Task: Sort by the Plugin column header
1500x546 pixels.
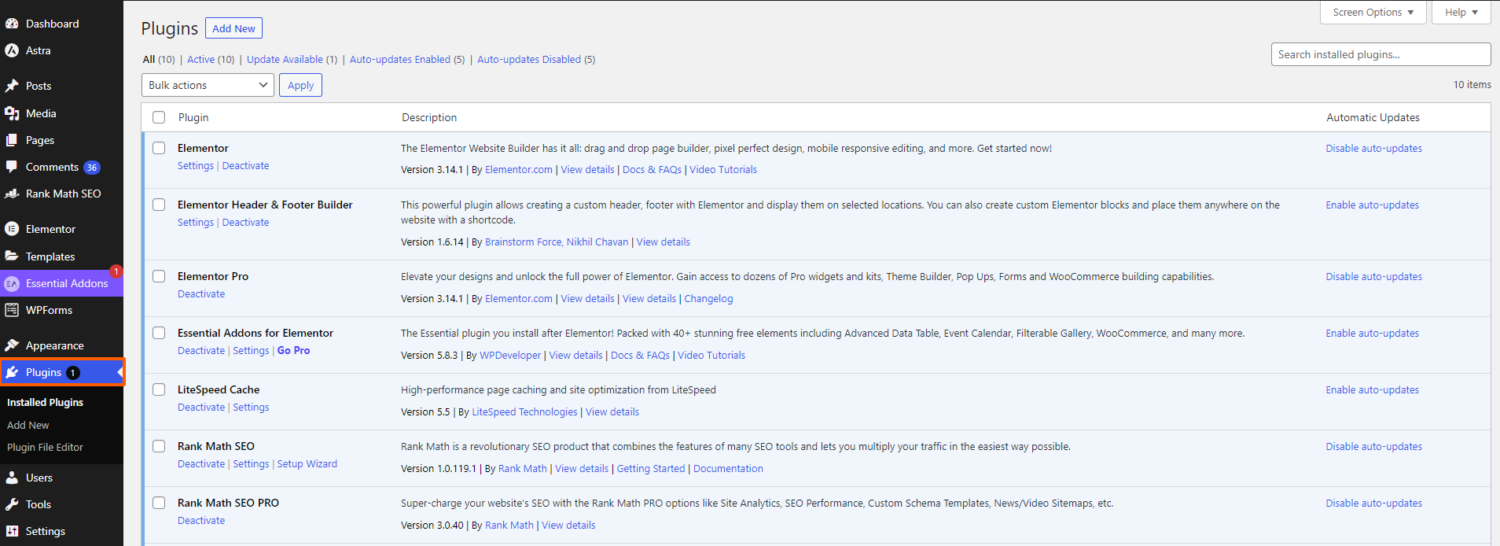Action: coord(194,117)
